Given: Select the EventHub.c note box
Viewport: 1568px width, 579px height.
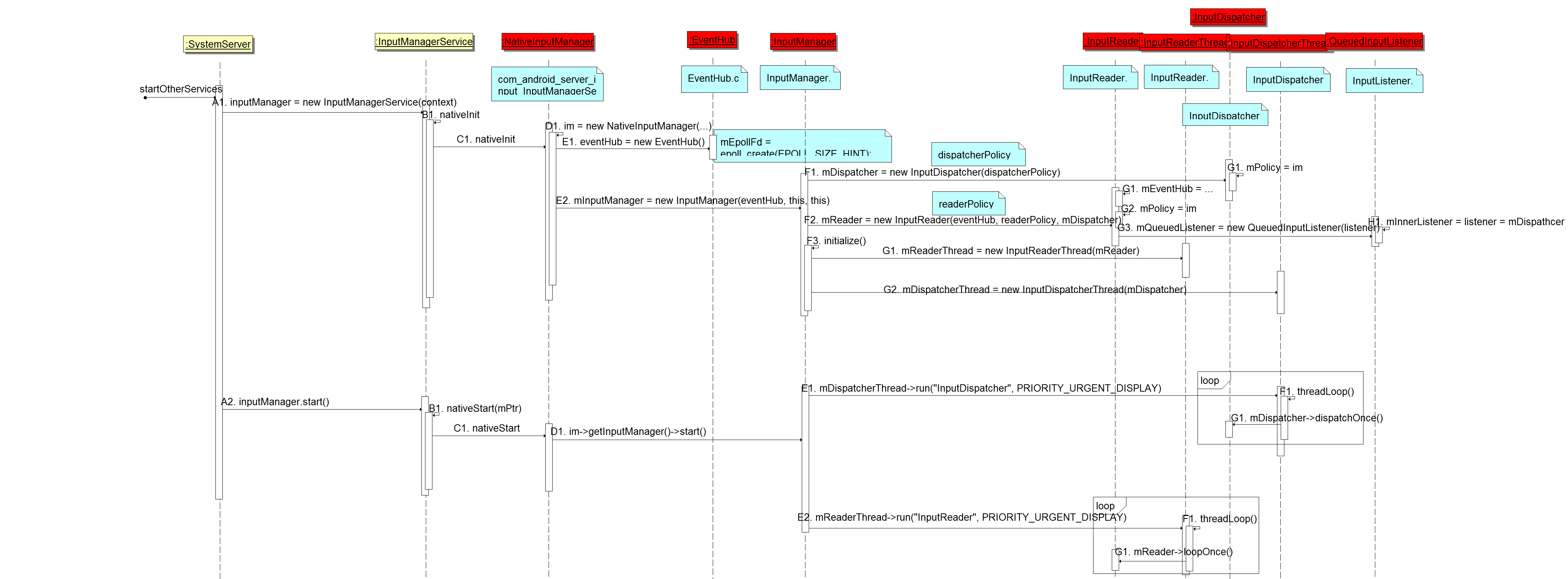Looking at the screenshot, I should (713, 78).
